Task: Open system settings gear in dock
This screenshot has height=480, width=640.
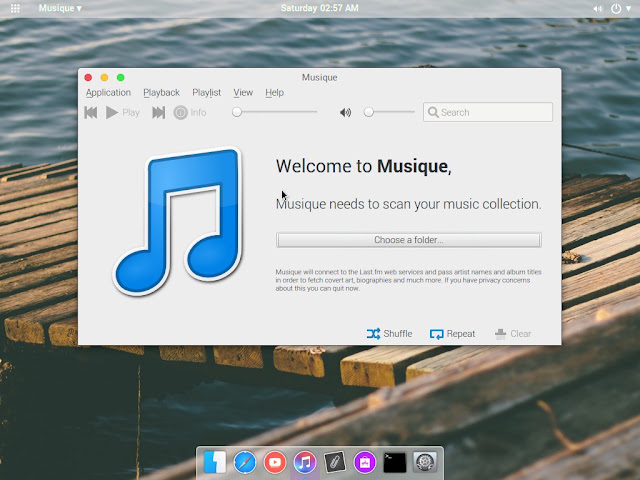Action: (425, 462)
